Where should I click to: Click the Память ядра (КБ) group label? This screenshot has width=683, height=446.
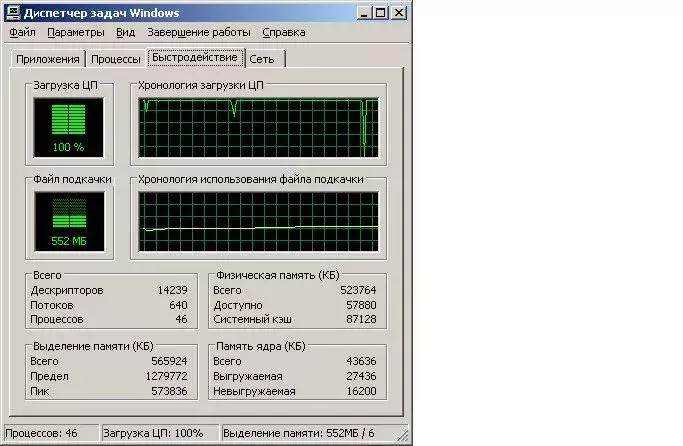[x=261, y=346]
